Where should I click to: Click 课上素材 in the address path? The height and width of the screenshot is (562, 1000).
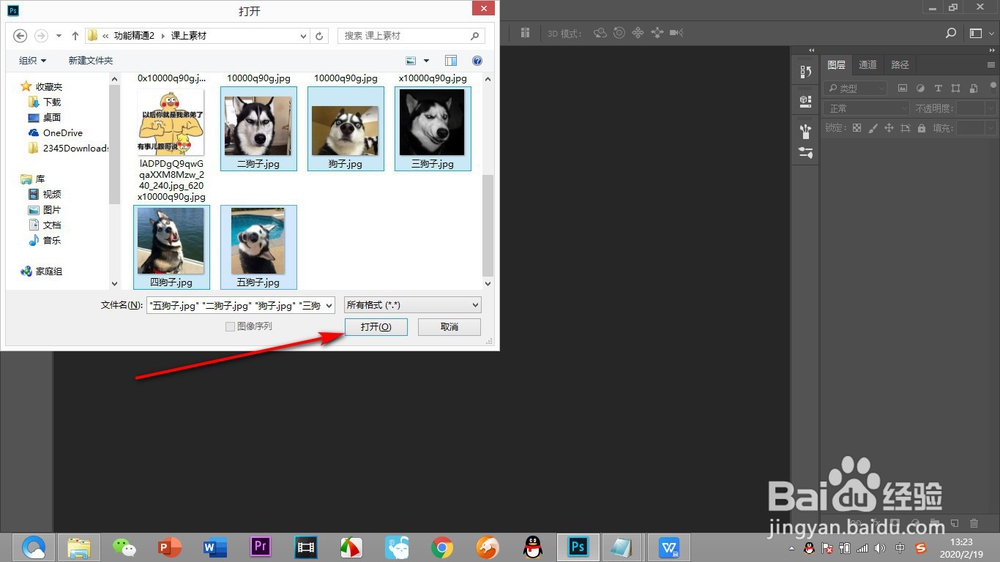pyautogui.click(x=189, y=36)
